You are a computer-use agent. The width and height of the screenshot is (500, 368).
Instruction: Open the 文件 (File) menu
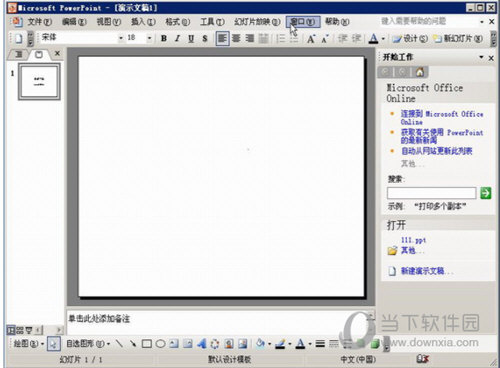(x=39, y=22)
